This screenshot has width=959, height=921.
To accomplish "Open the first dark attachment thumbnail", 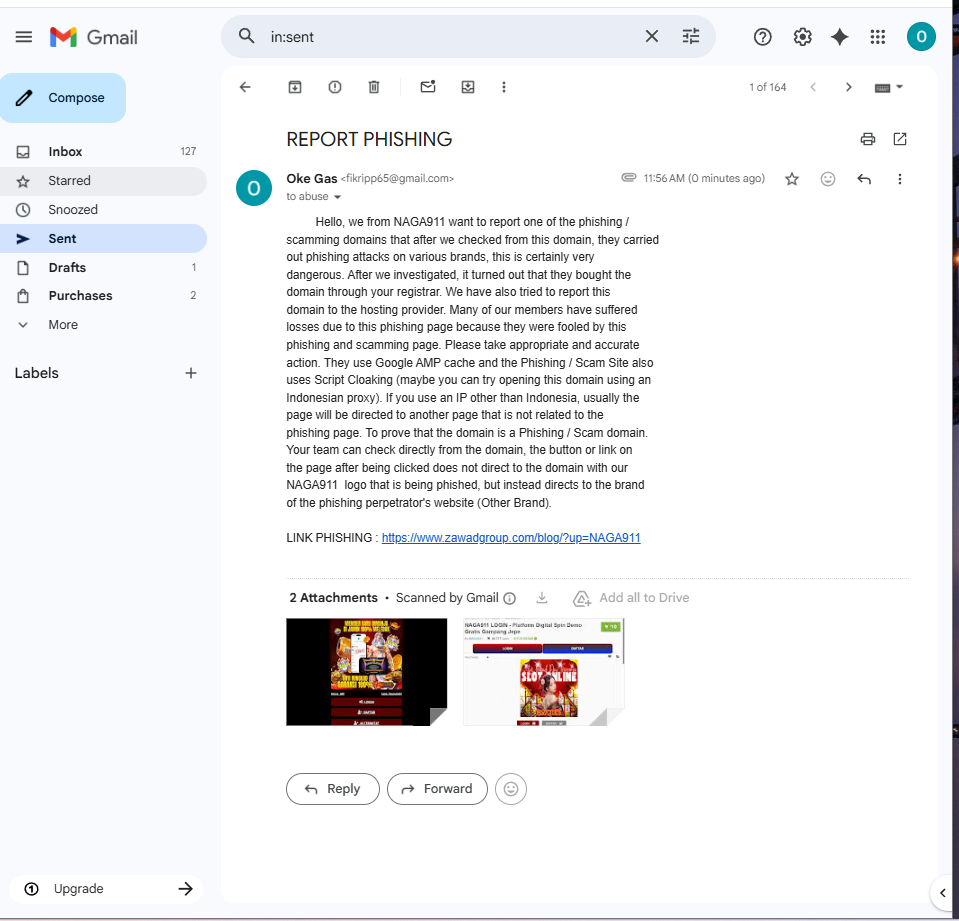I will tap(366, 671).
